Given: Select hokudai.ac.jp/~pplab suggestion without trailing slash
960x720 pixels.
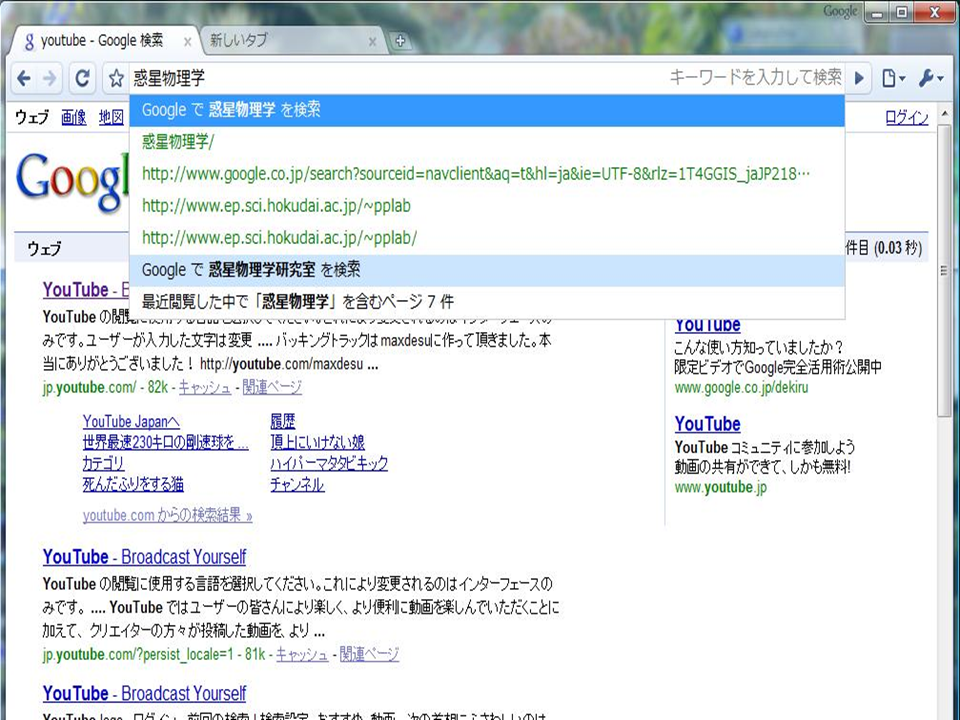Looking at the screenshot, I should click(487, 206).
